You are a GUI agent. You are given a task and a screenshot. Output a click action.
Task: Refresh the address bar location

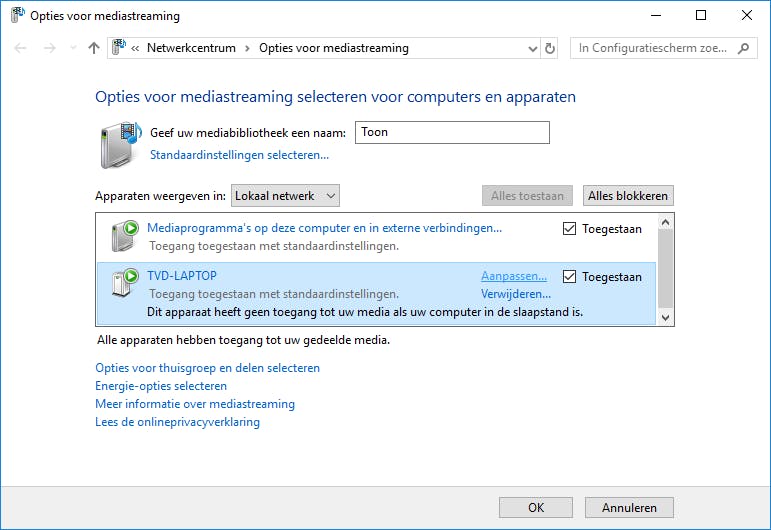click(x=549, y=48)
